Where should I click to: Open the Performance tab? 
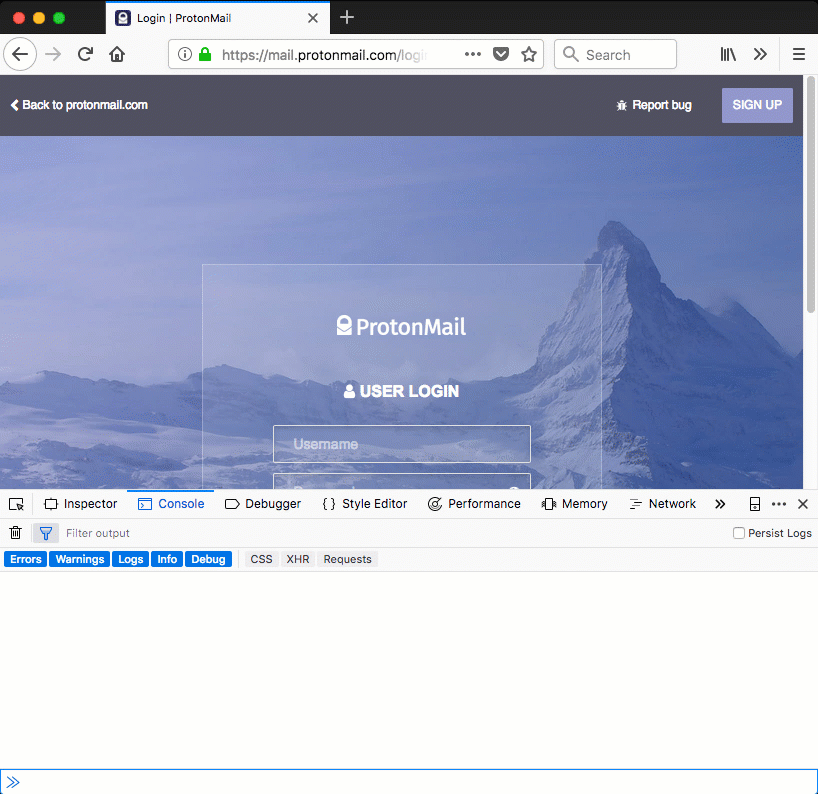point(474,504)
